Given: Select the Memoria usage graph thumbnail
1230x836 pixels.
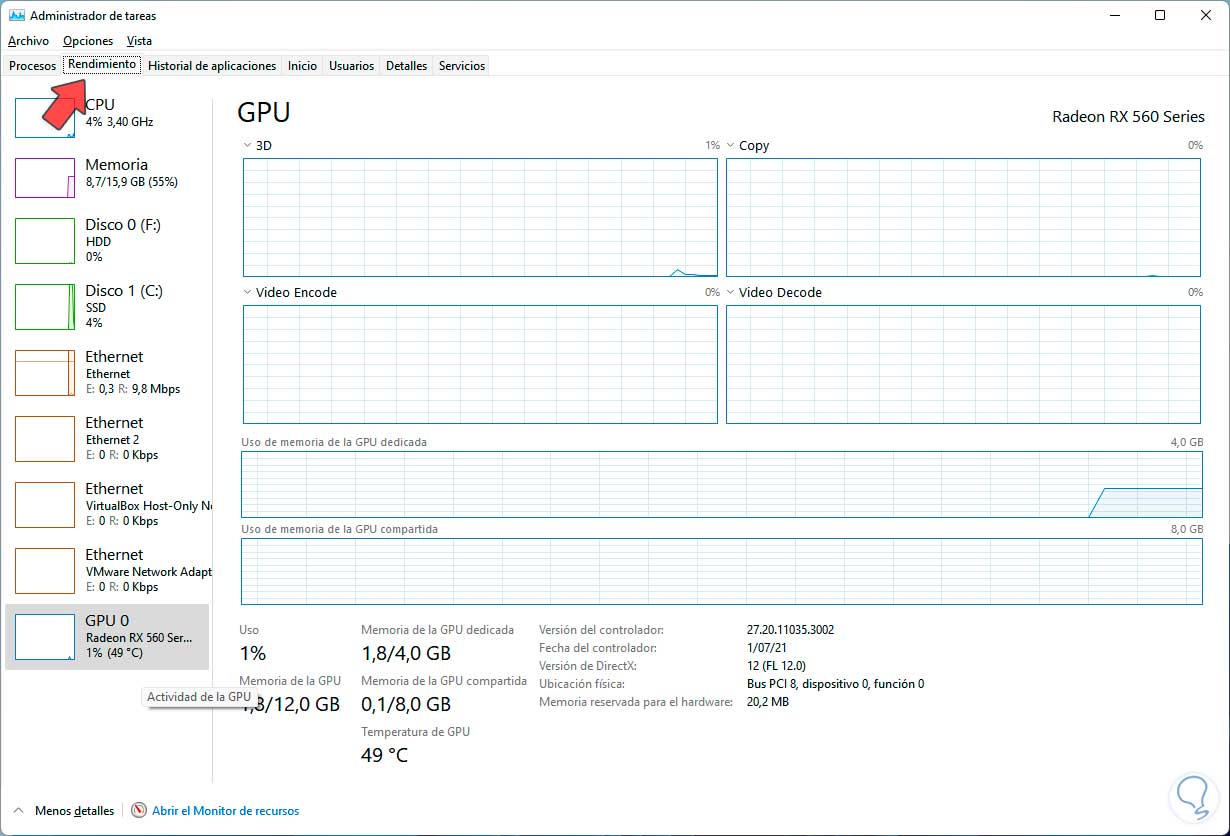Looking at the screenshot, I should click(x=45, y=178).
